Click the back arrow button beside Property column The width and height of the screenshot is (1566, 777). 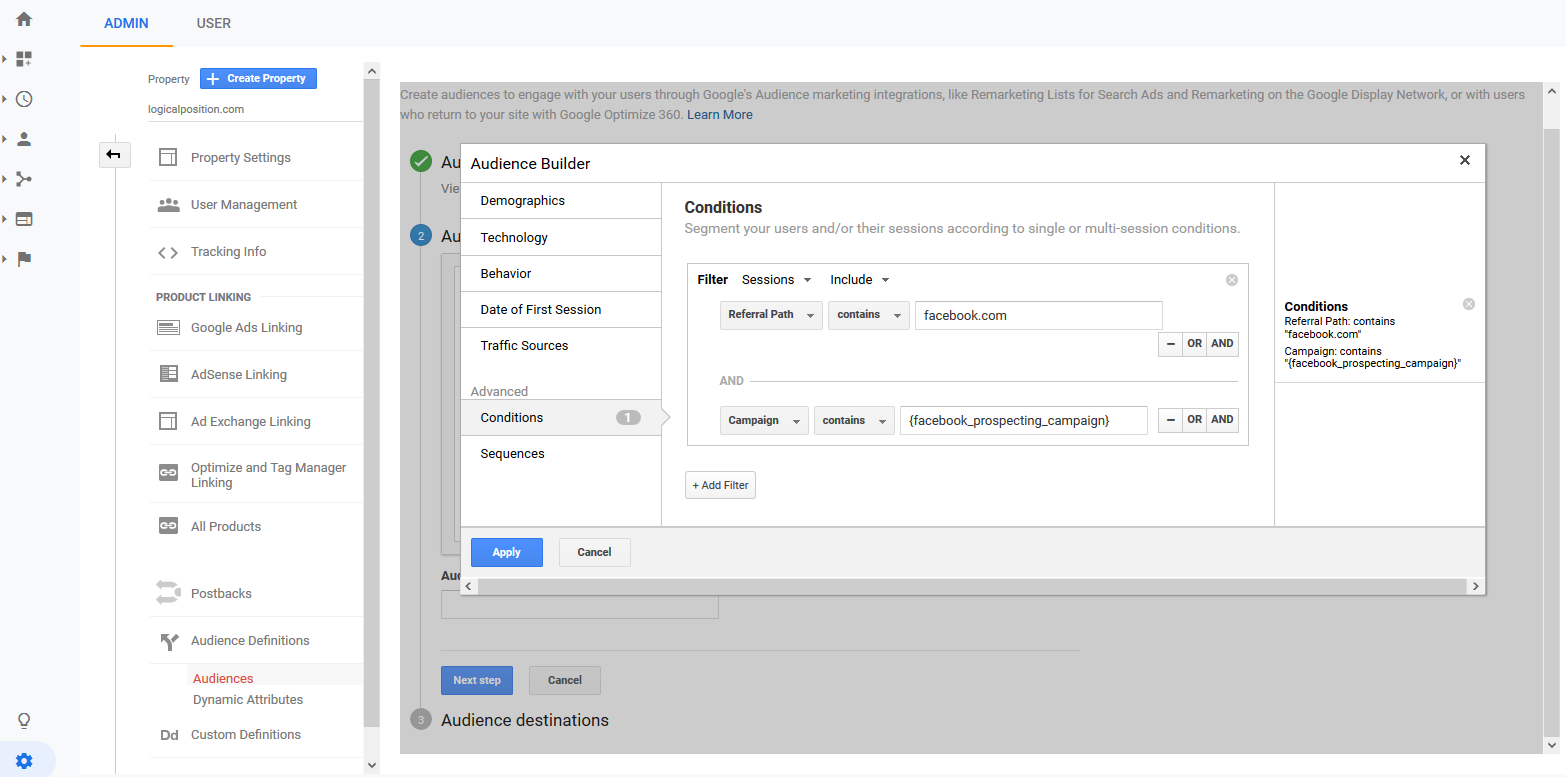tap(114, 154)
